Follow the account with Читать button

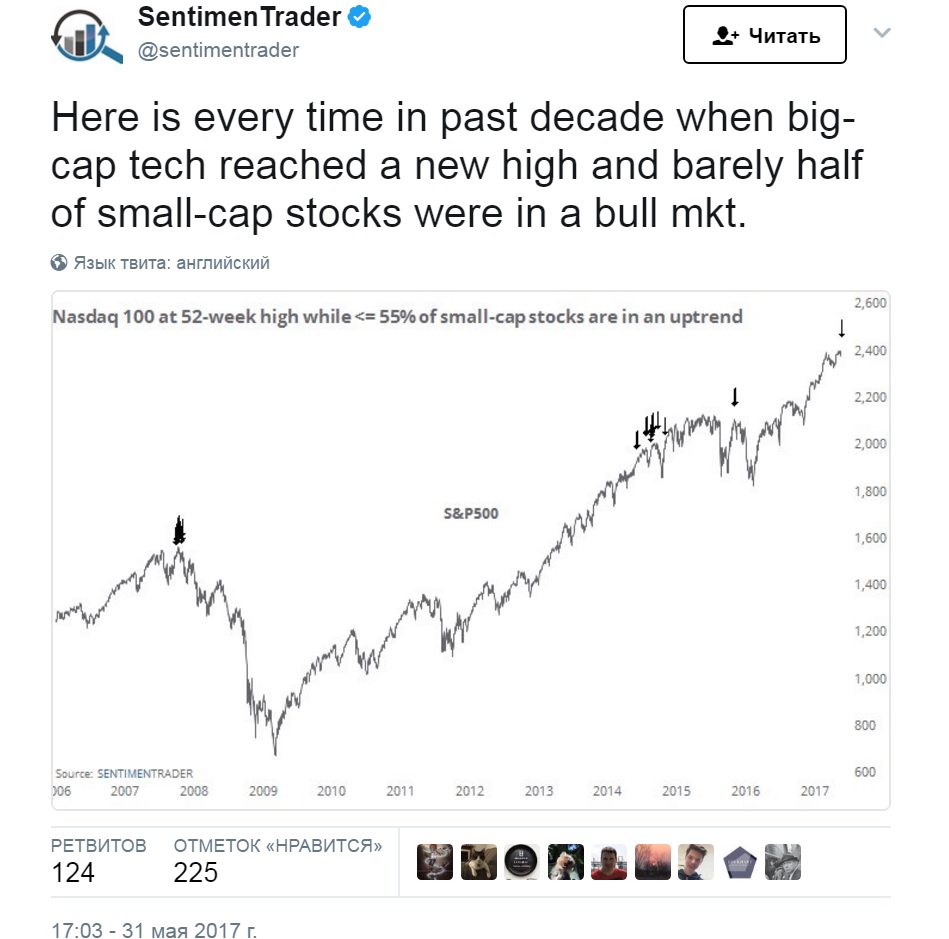pos(764,35)
